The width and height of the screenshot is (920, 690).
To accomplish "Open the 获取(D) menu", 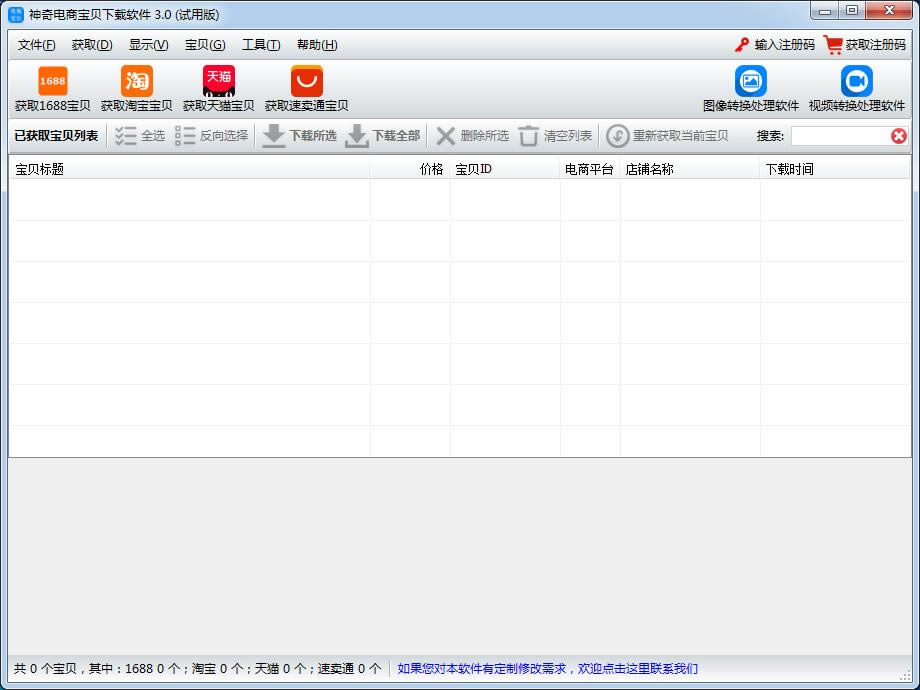I will [x=92, y=45].
